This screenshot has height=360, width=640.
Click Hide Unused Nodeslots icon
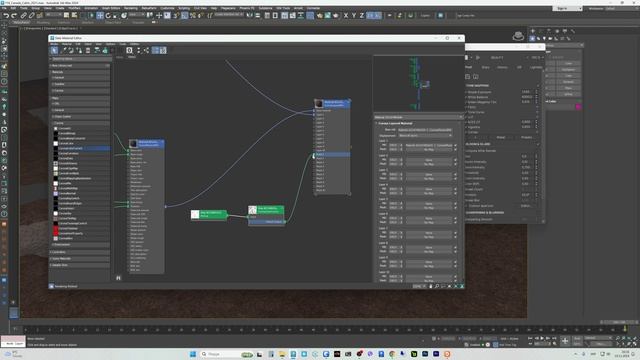105,50
